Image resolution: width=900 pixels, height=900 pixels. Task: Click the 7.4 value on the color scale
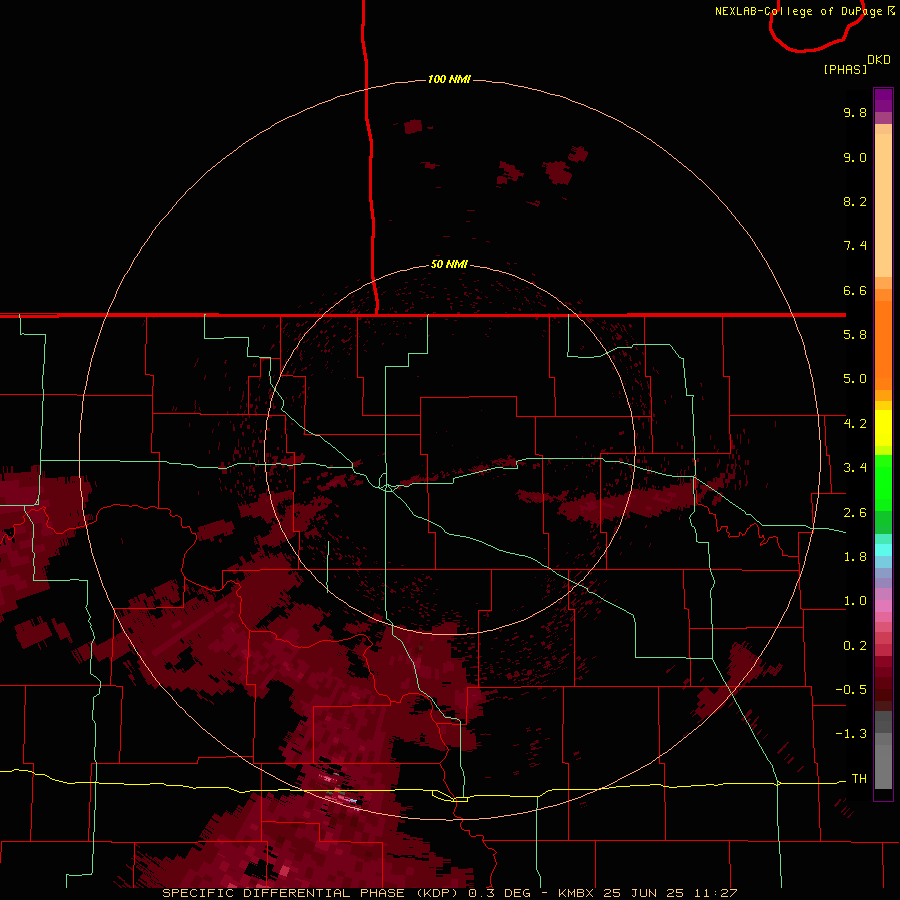(x=855, y=246)
